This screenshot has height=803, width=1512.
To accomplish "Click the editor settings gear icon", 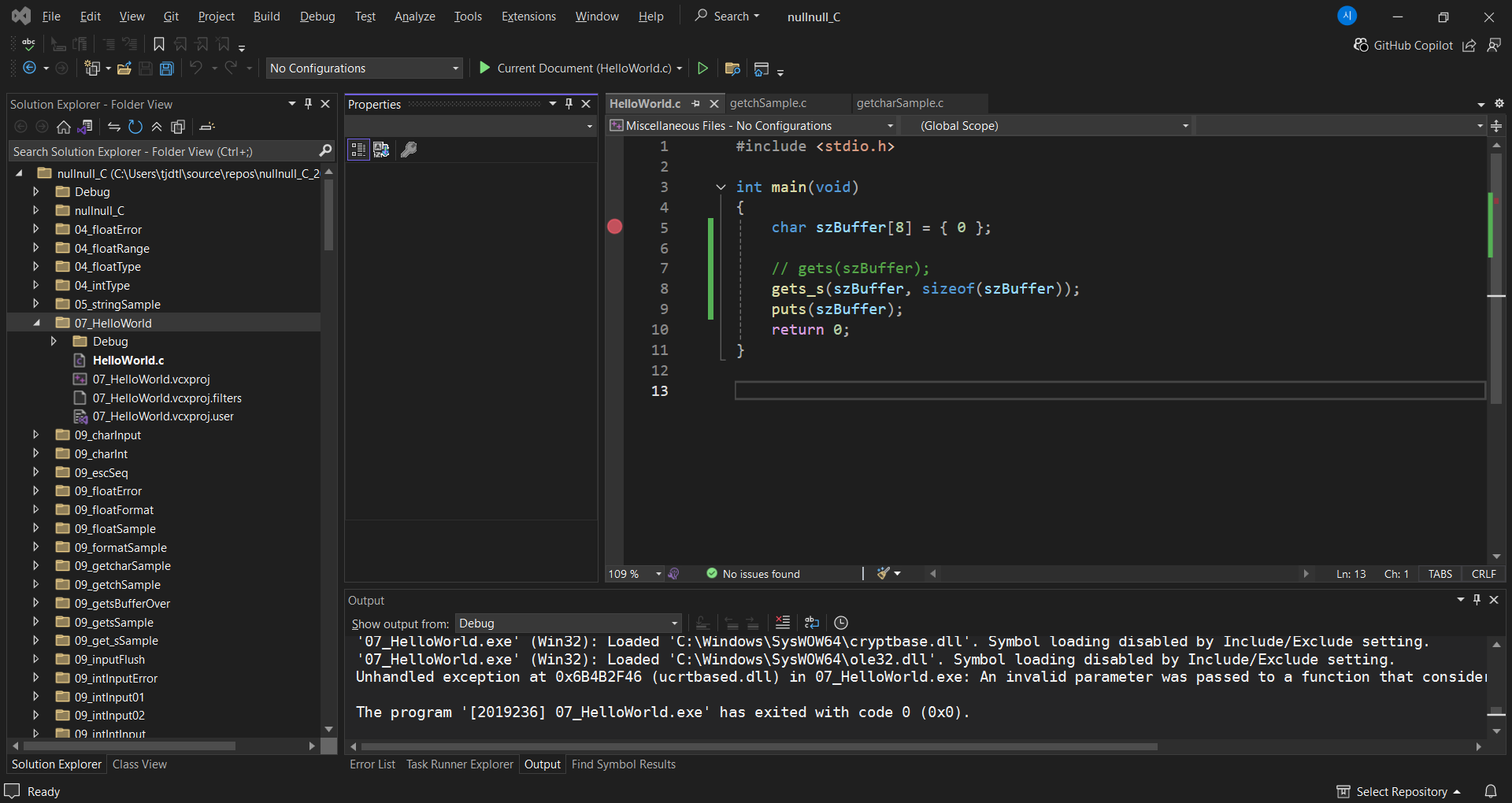I will click(x=1499, y=104).
